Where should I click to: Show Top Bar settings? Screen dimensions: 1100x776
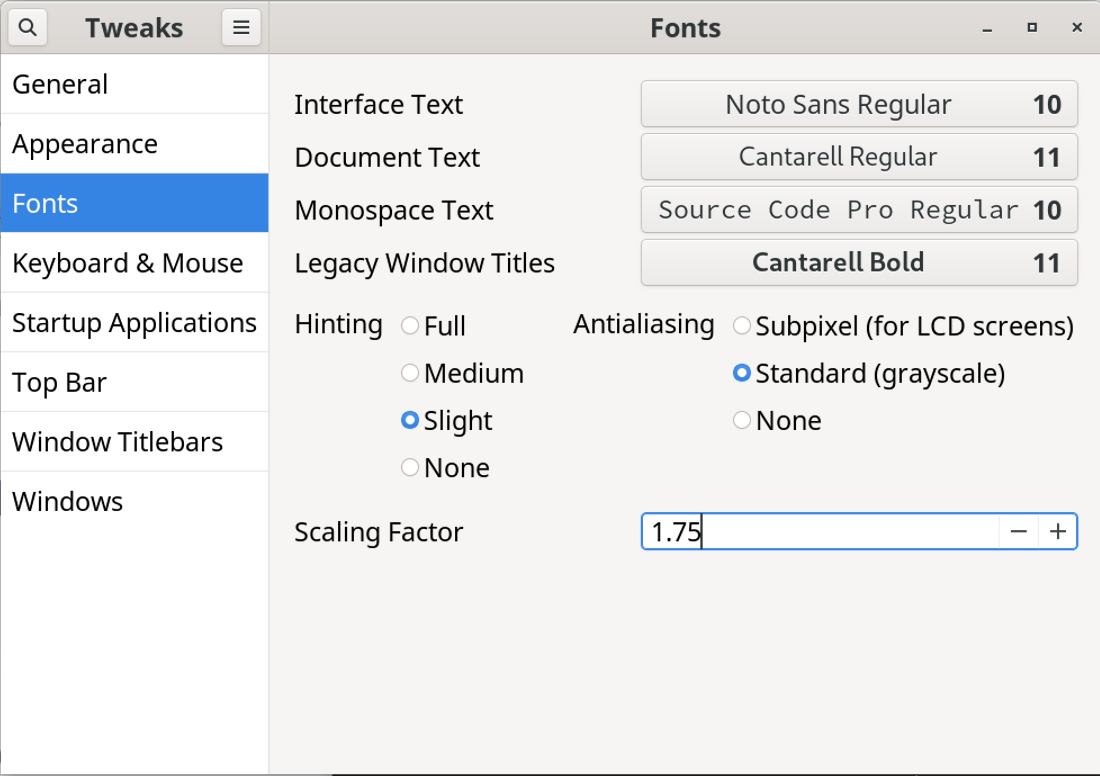[134, 383]
